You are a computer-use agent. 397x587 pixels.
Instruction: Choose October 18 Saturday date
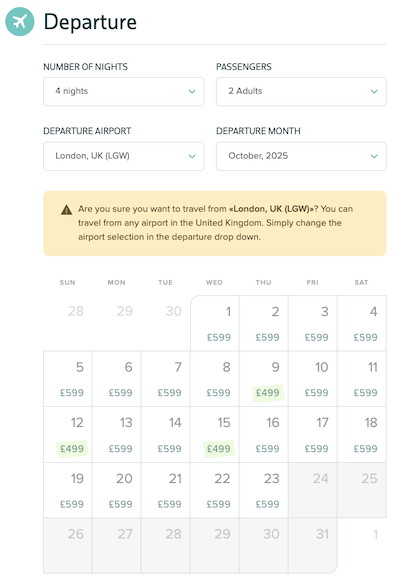pyautogui.click(x=362, y=435)
